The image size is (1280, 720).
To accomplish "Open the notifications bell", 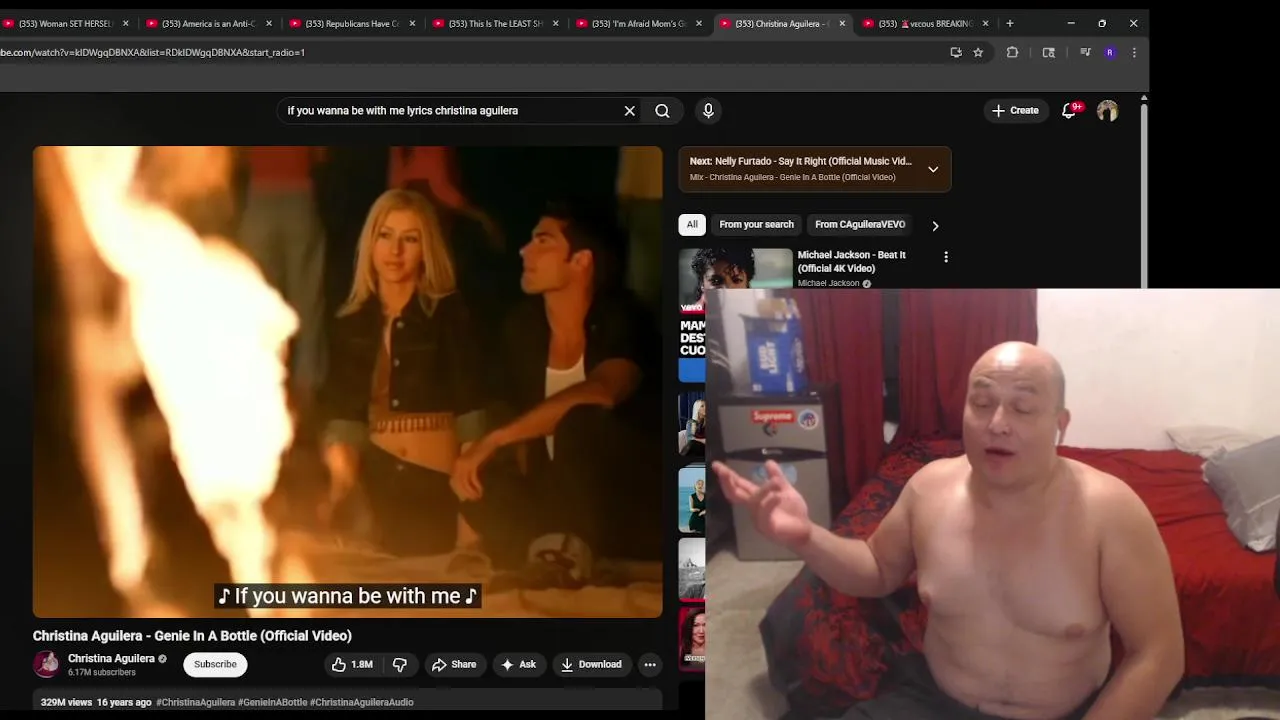I will click(1069, 111).
